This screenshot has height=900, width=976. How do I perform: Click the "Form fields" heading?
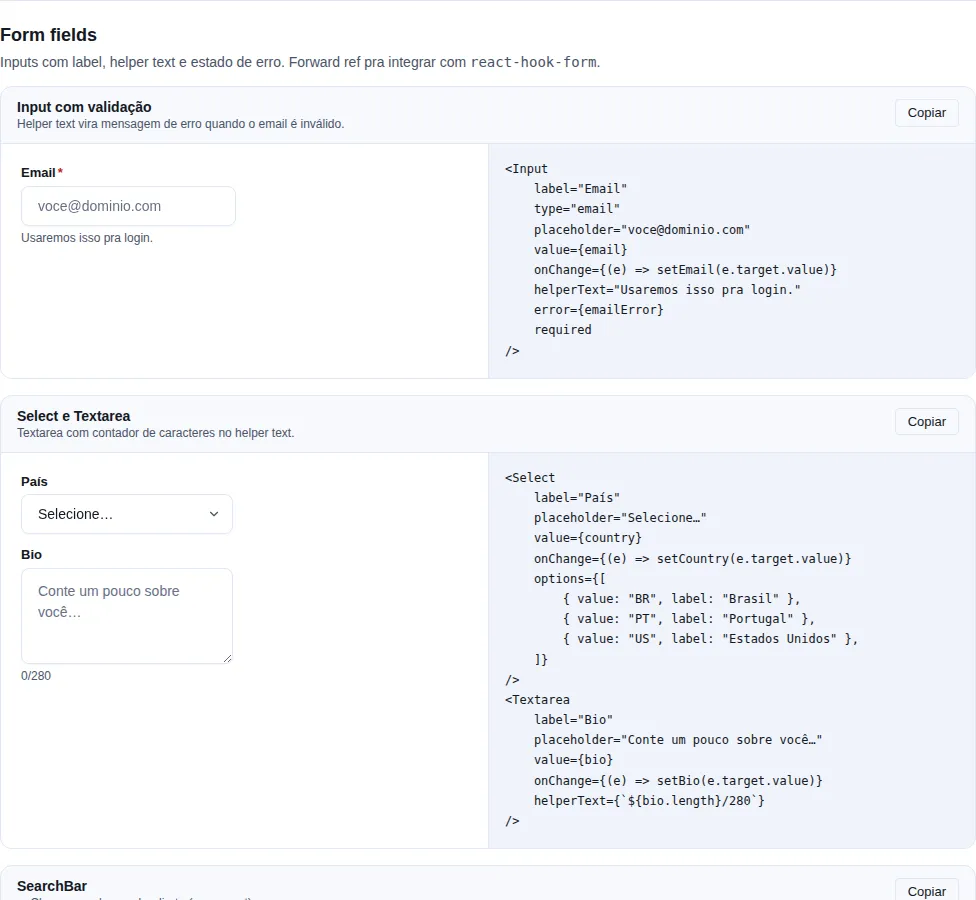pos(49,35)
